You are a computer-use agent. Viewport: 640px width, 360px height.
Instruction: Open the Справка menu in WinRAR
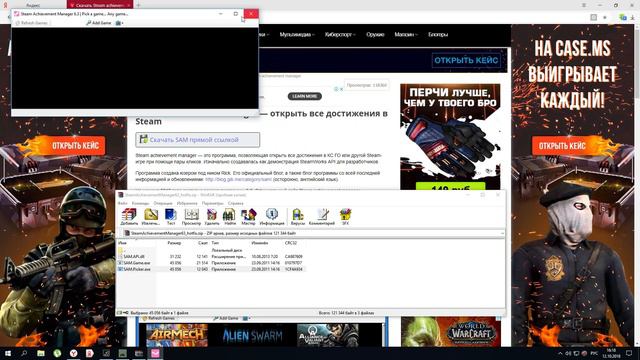[x=236, y=203]
